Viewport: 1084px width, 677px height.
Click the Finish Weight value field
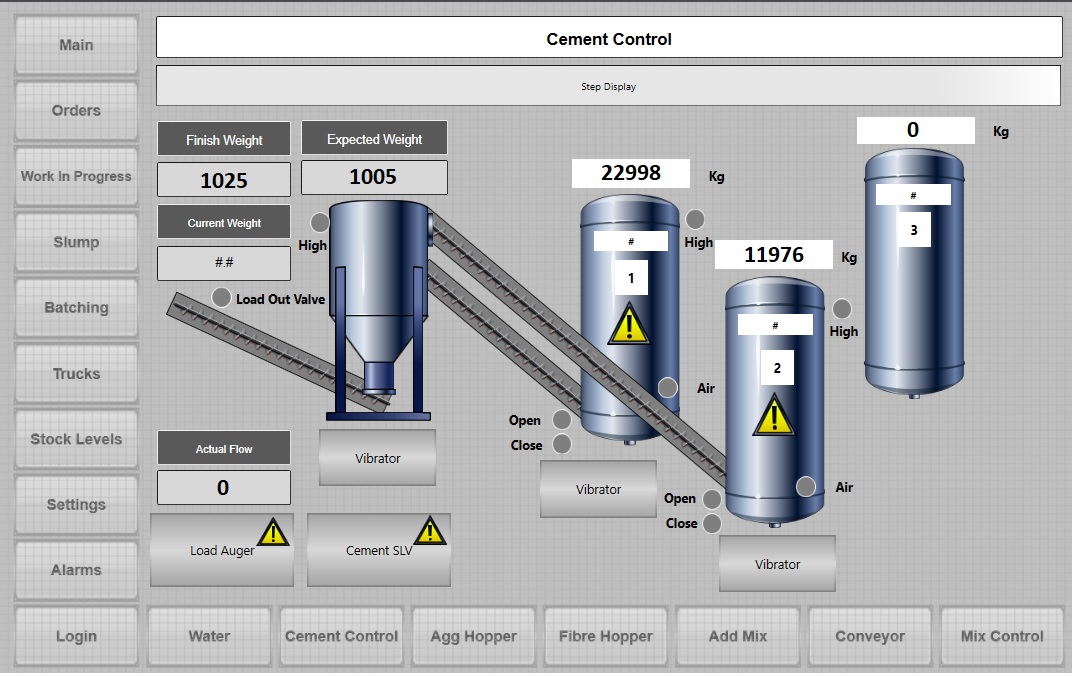[224, 180]
